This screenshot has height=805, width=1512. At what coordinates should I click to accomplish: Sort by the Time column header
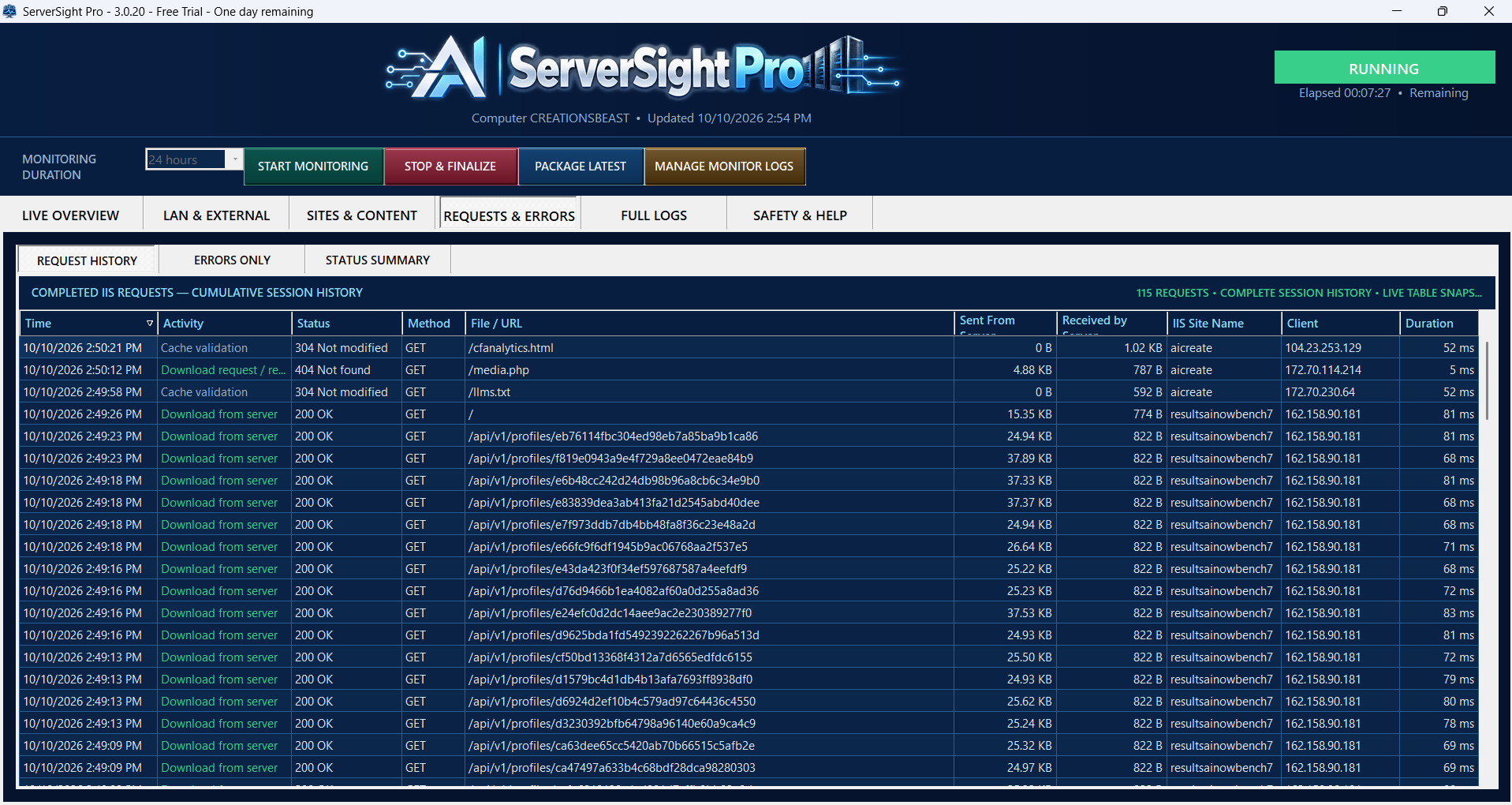pos(88,324)
